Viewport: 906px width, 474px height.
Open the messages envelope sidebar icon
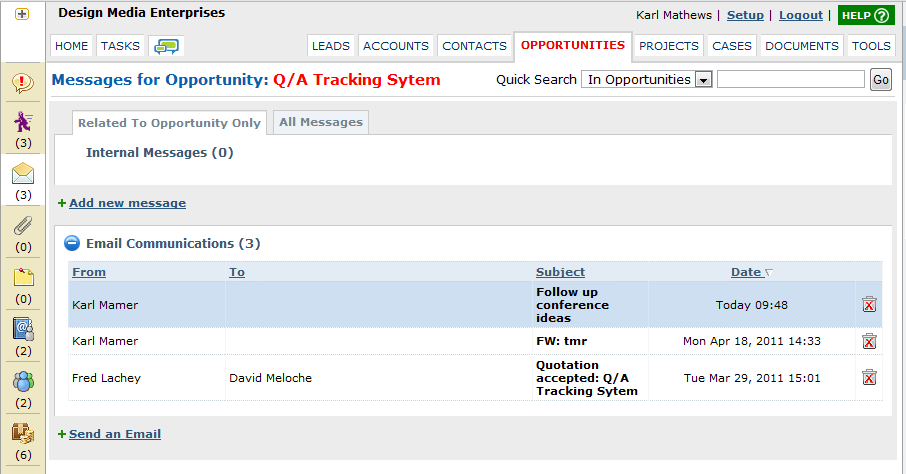(x=23, y=173)
